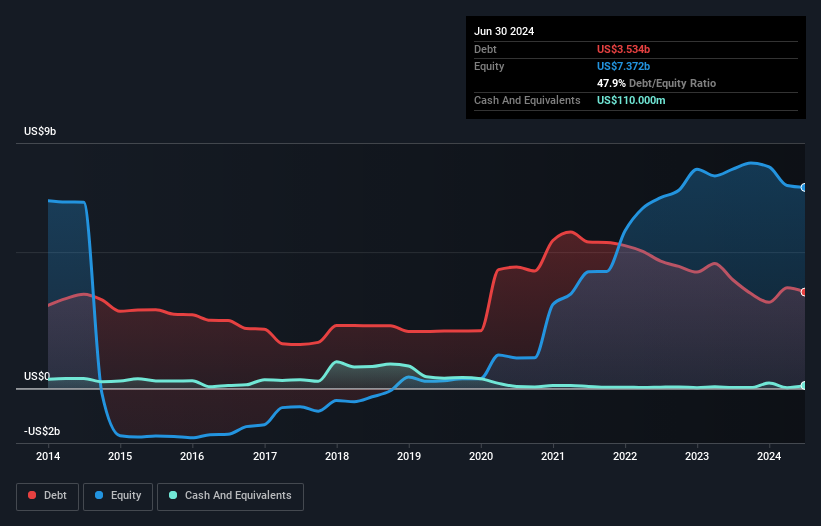Screen dimensions: 821x526
Task: Click the -US$2b y-axis label
Action: 42,431
